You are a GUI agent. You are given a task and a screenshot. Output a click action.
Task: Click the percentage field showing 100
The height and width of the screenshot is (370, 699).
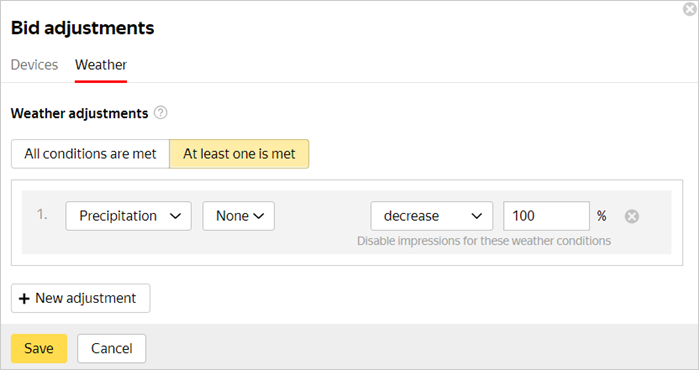[547, 216]
